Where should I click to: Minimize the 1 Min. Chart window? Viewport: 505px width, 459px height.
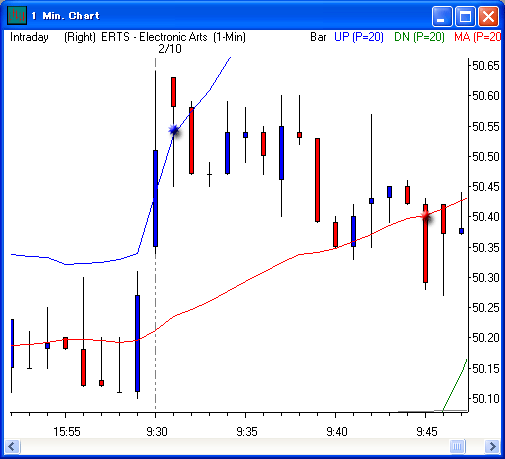[x=442, y=16]
